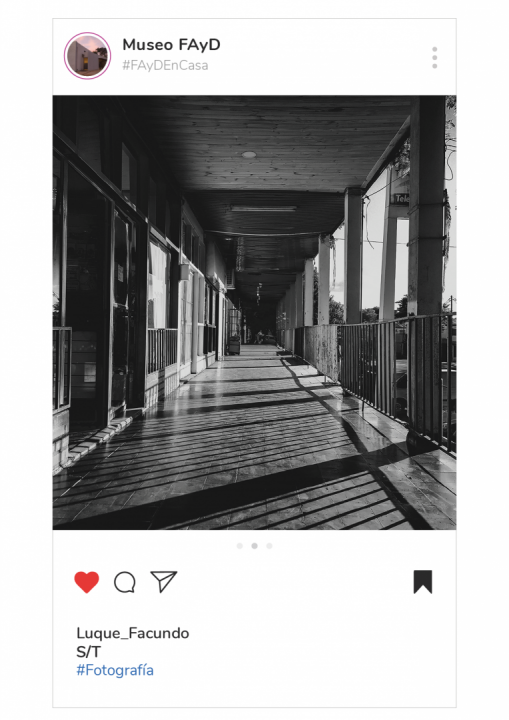Toggle the bookmark save icon
This screenshot has height=720, width=509.
pyautogui.click(x=423, y=582)
